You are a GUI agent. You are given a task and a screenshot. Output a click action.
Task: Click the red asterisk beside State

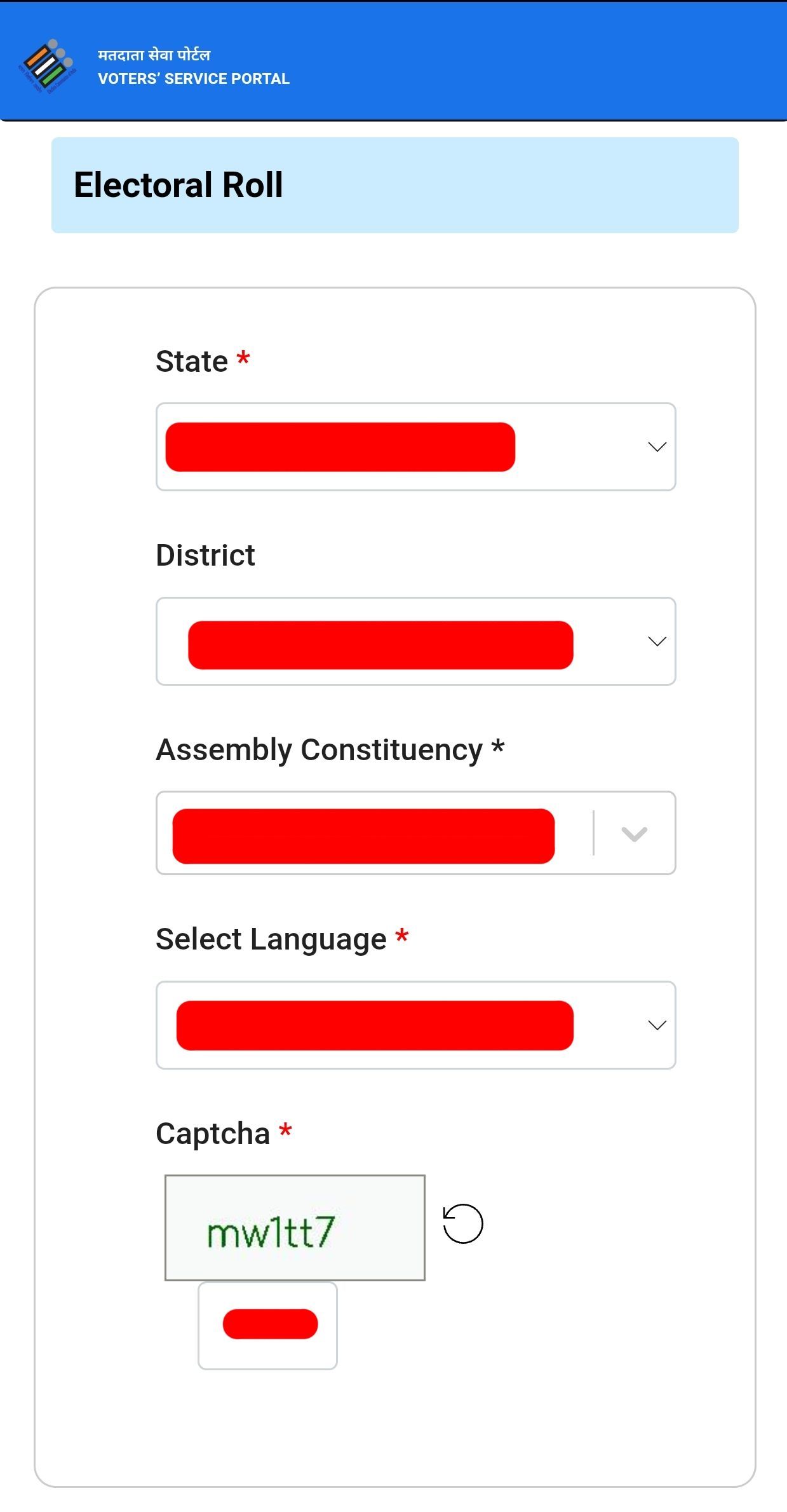tap(244, 359)
